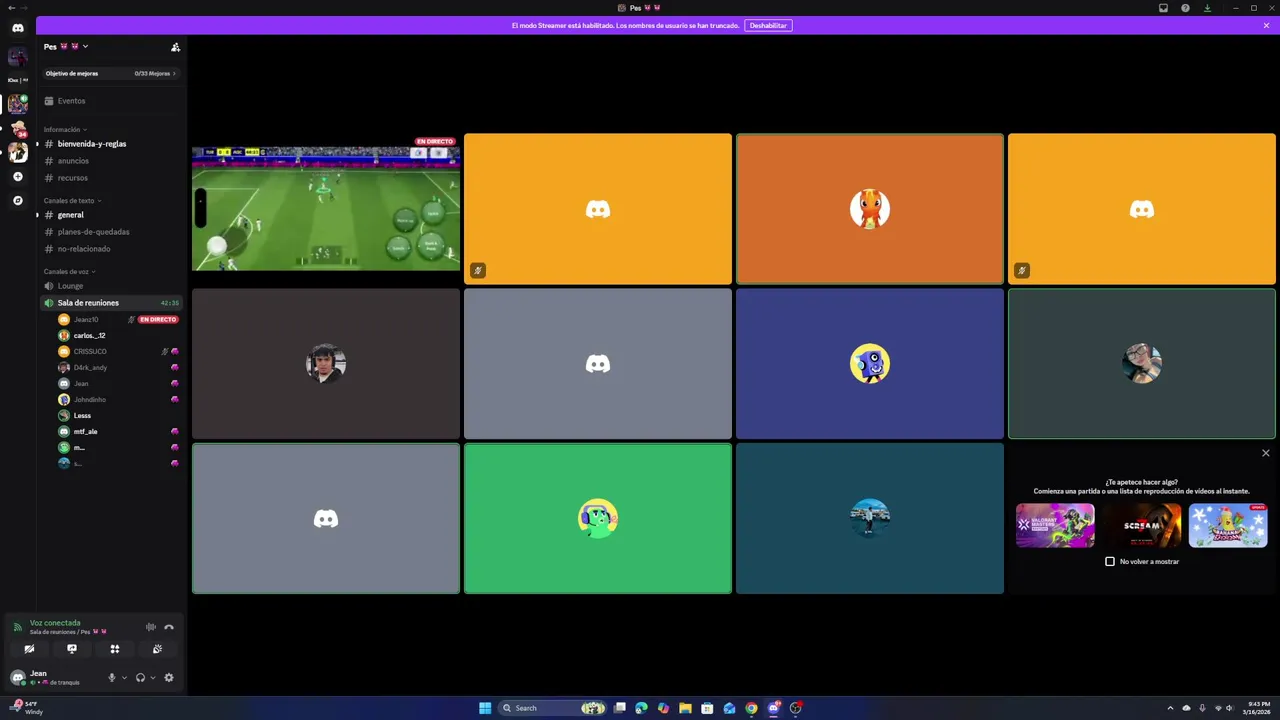Turn on camera in voice panel
This screenshot has height=720, width=1280.
[29, 649]
